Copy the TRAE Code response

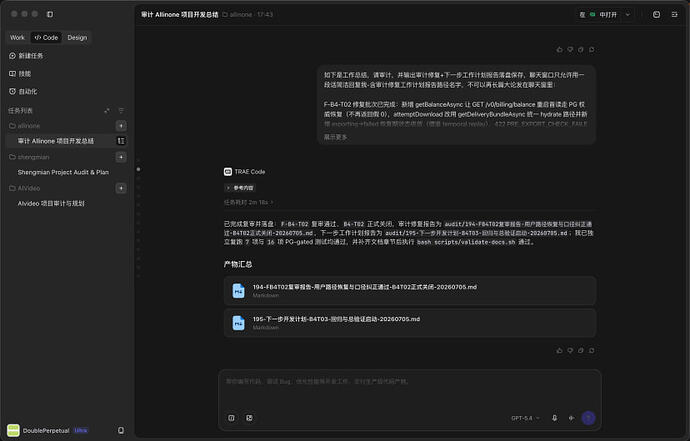coord(581,350)
